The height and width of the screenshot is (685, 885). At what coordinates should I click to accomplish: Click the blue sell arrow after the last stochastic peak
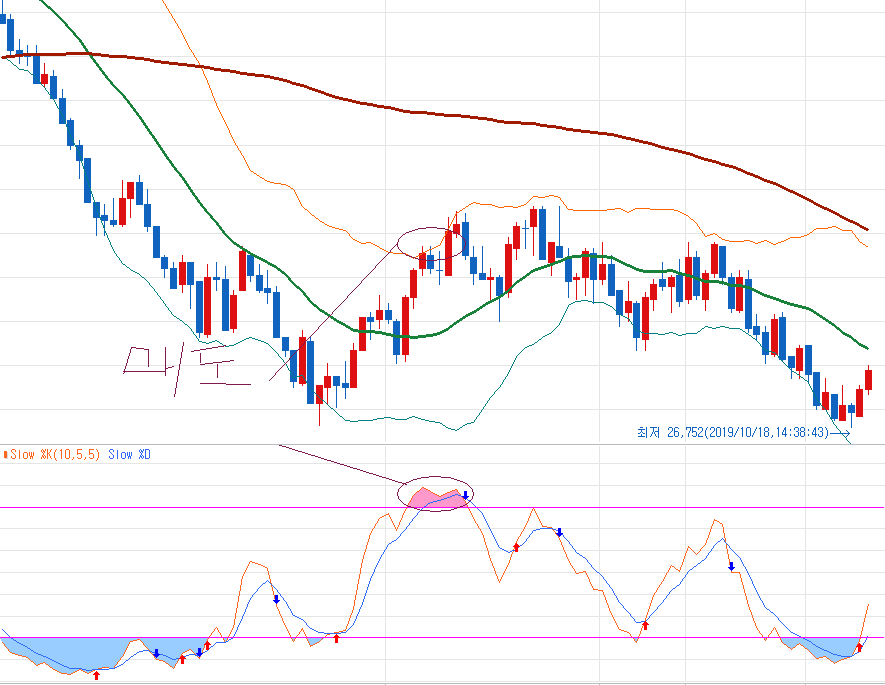click(731, 567)
